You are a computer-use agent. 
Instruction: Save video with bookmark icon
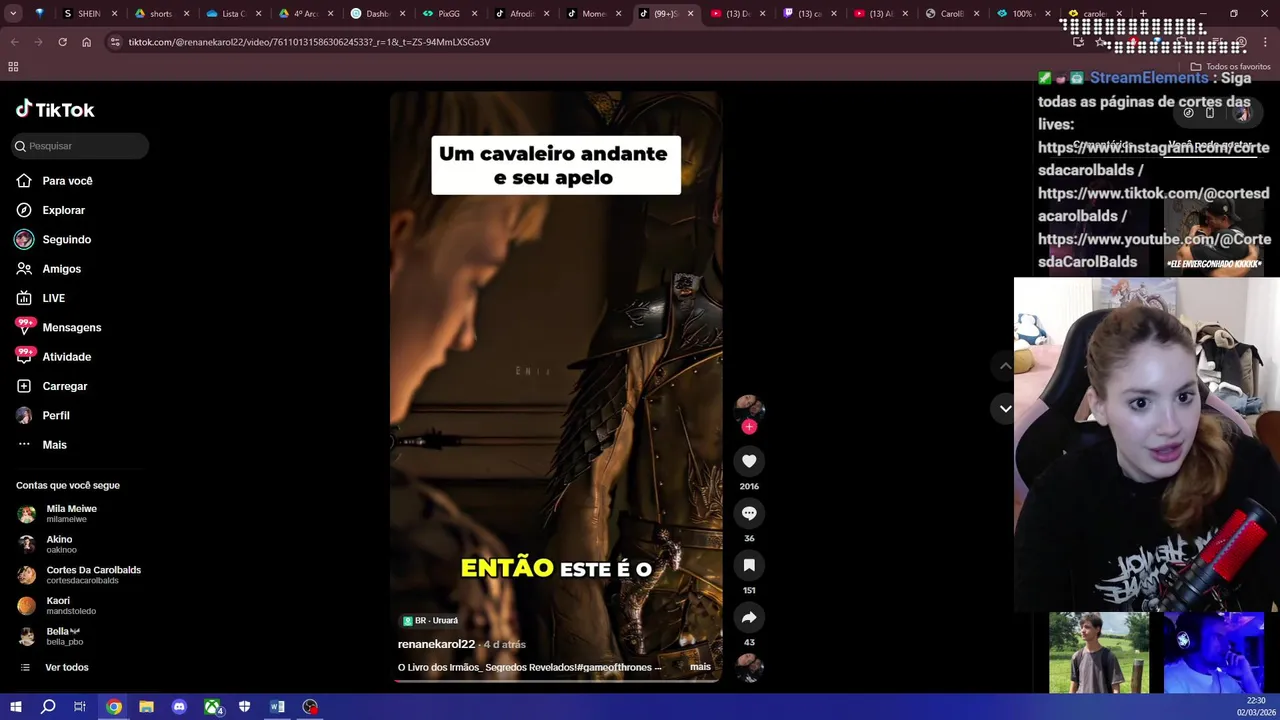tap(749, 565)
